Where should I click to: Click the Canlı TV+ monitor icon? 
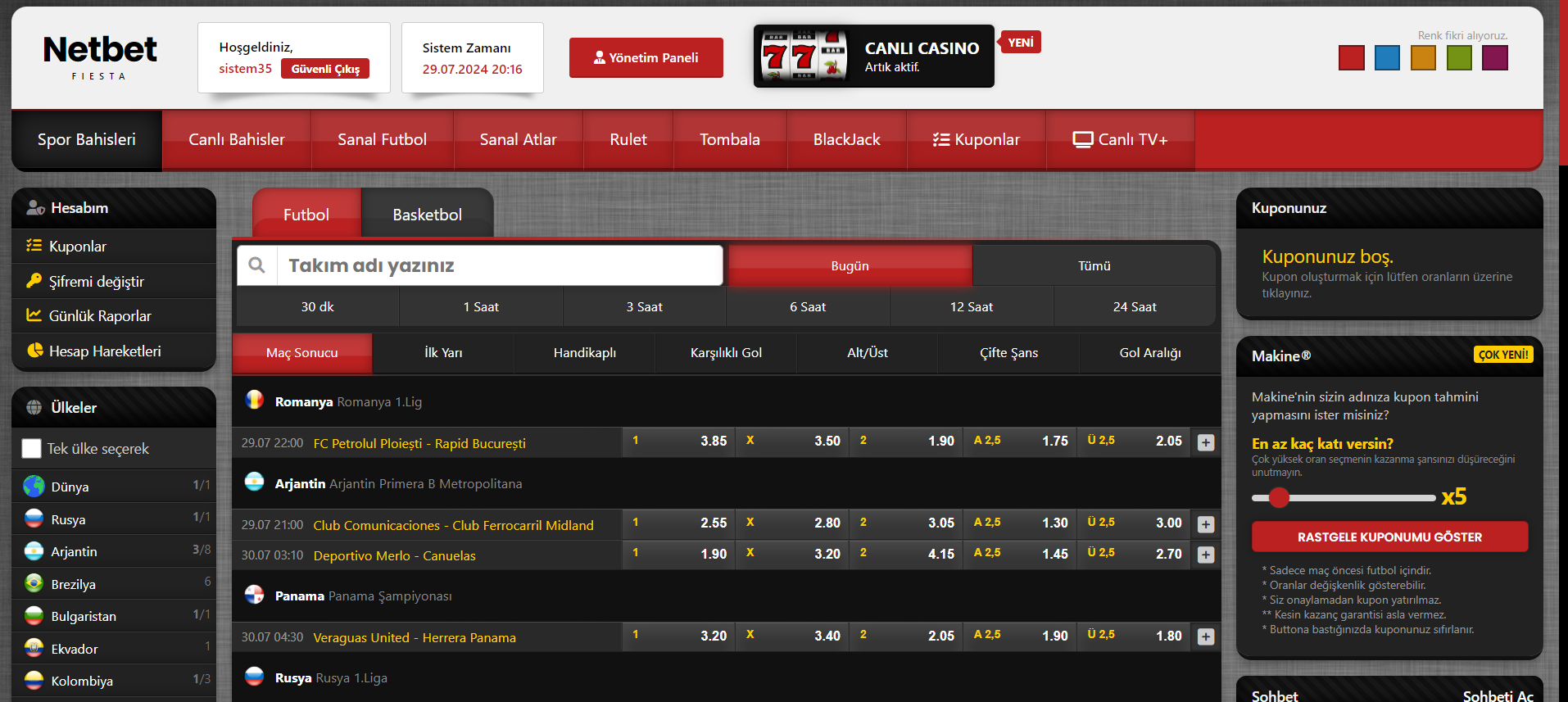pyautogui.click(x=1083, y=139)
